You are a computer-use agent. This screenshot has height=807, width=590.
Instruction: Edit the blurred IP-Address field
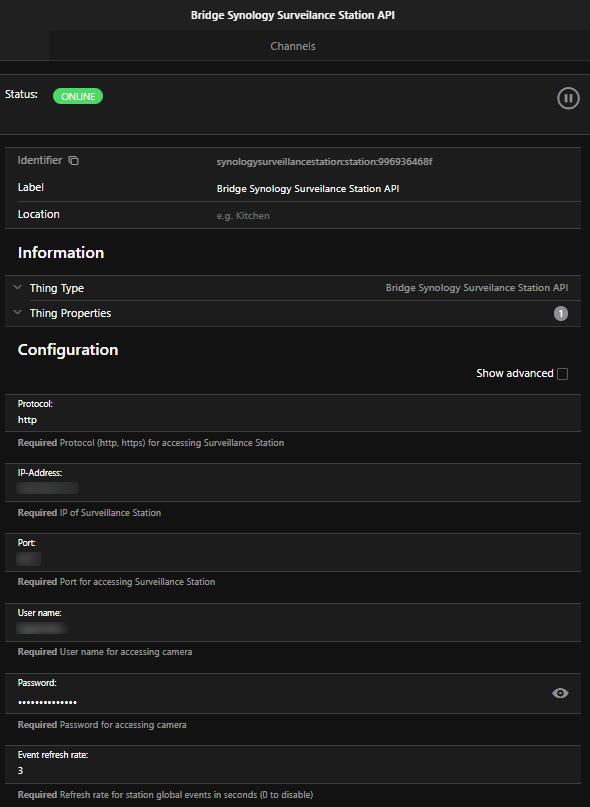point(293,482)
